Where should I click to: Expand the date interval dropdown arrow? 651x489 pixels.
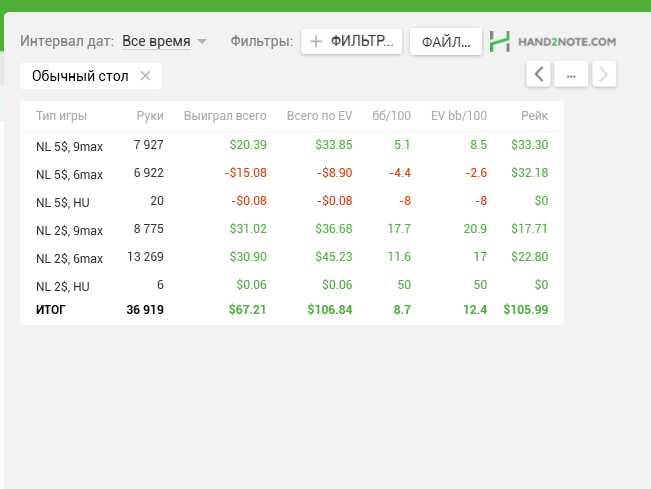click(202, 41)
